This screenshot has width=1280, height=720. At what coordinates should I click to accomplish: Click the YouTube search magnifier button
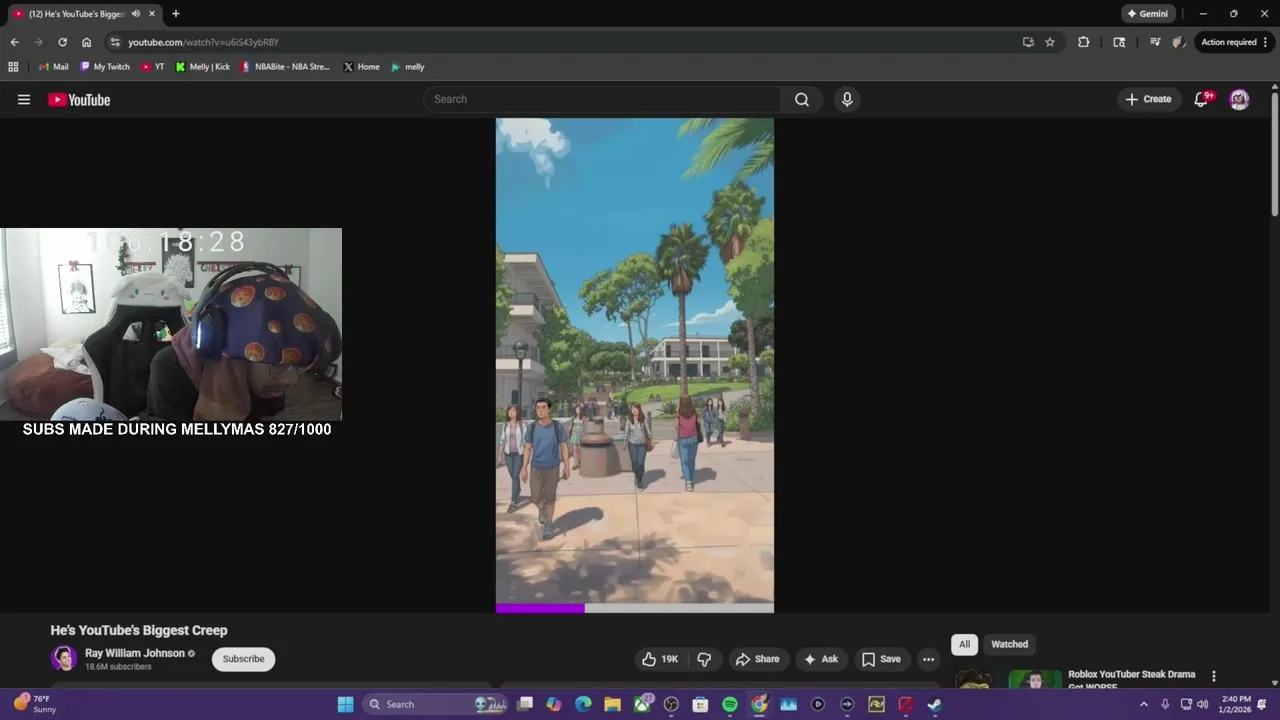coord(802,99)
